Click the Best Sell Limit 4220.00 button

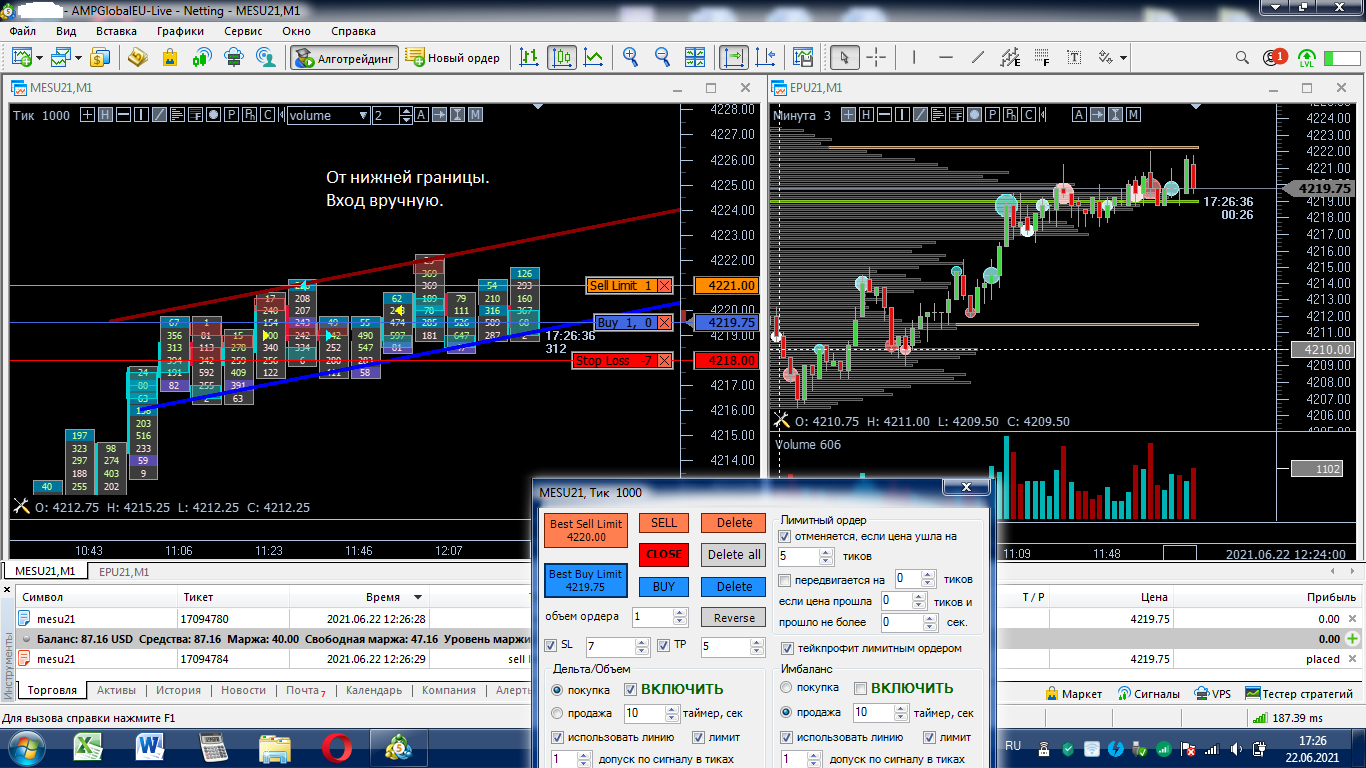pyautogui.click(x=586, y=530)
